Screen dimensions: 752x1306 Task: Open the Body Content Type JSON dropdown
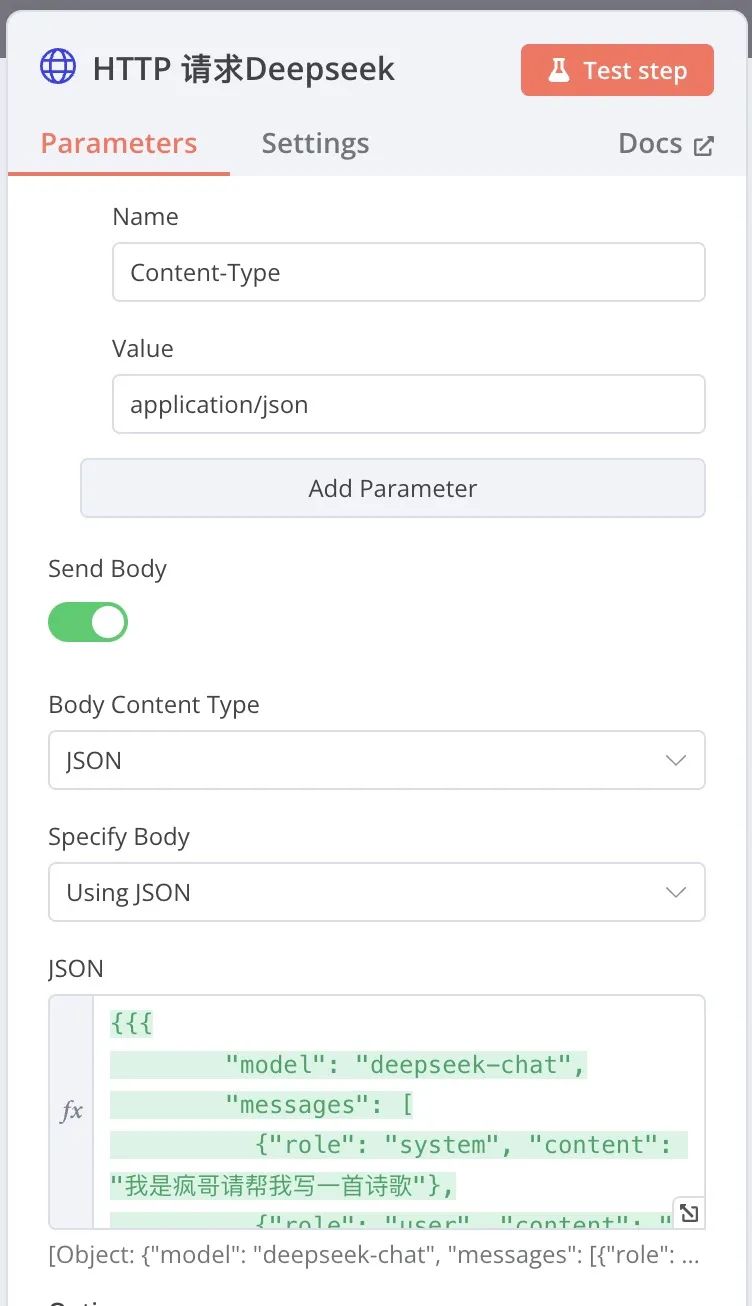point(377,760)
